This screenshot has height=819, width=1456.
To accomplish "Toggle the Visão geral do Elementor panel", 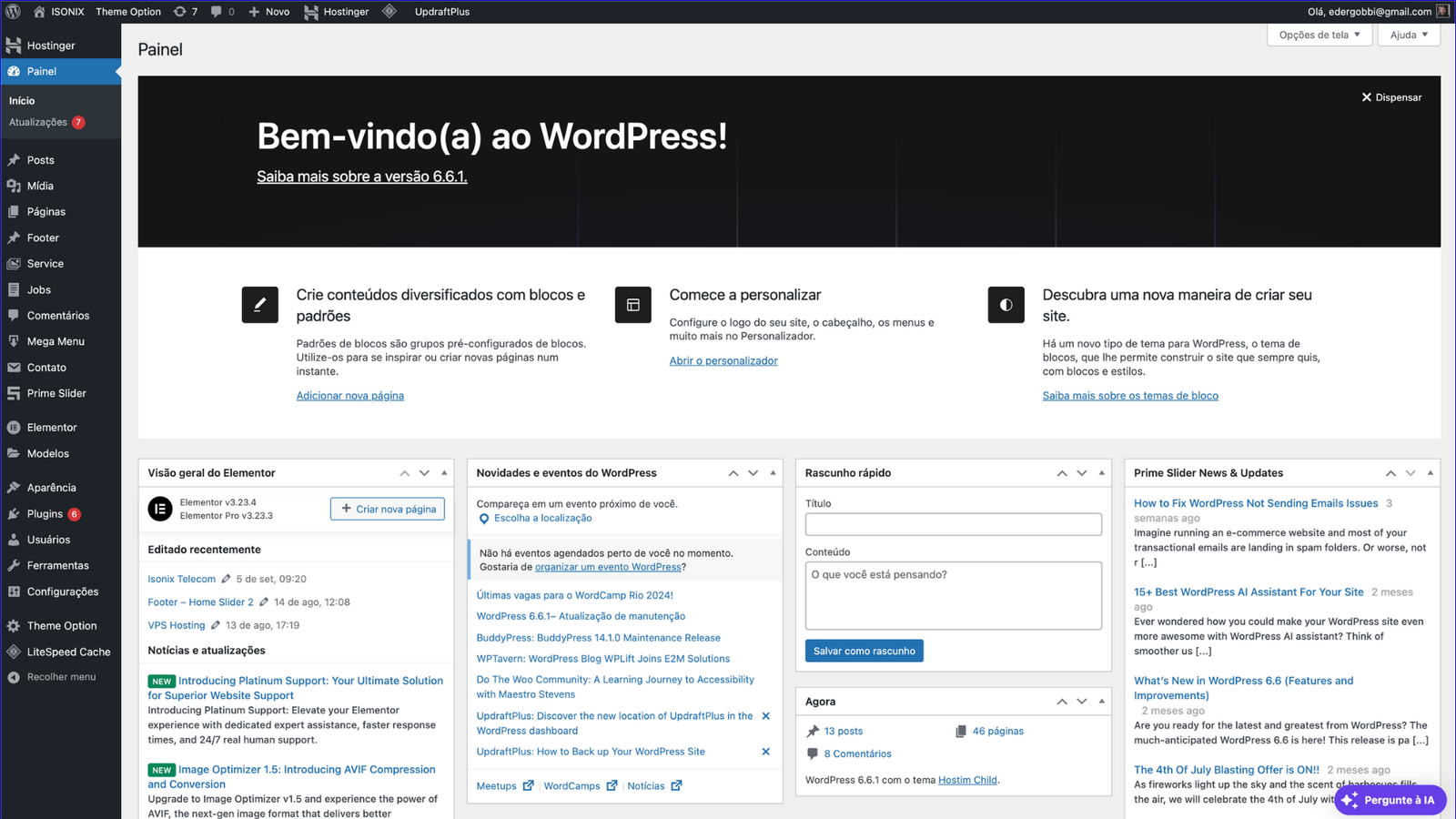I will [x=444, y=473].
